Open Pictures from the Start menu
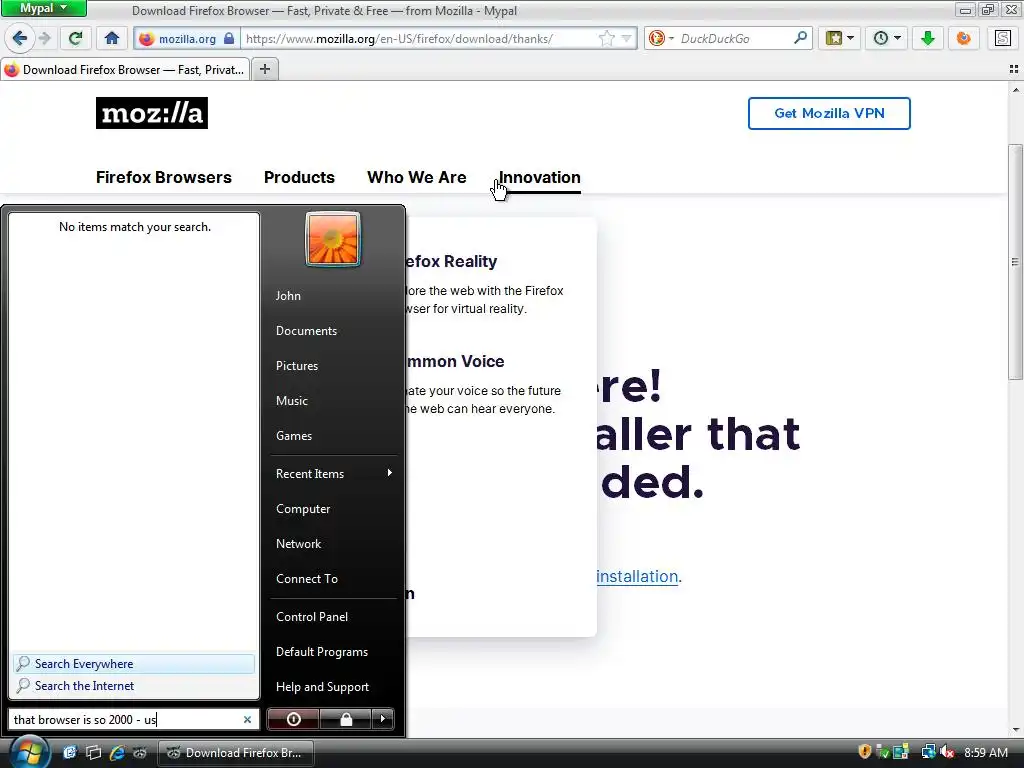This screenshot has height=768, width=1024. click(x=296, y=366)
